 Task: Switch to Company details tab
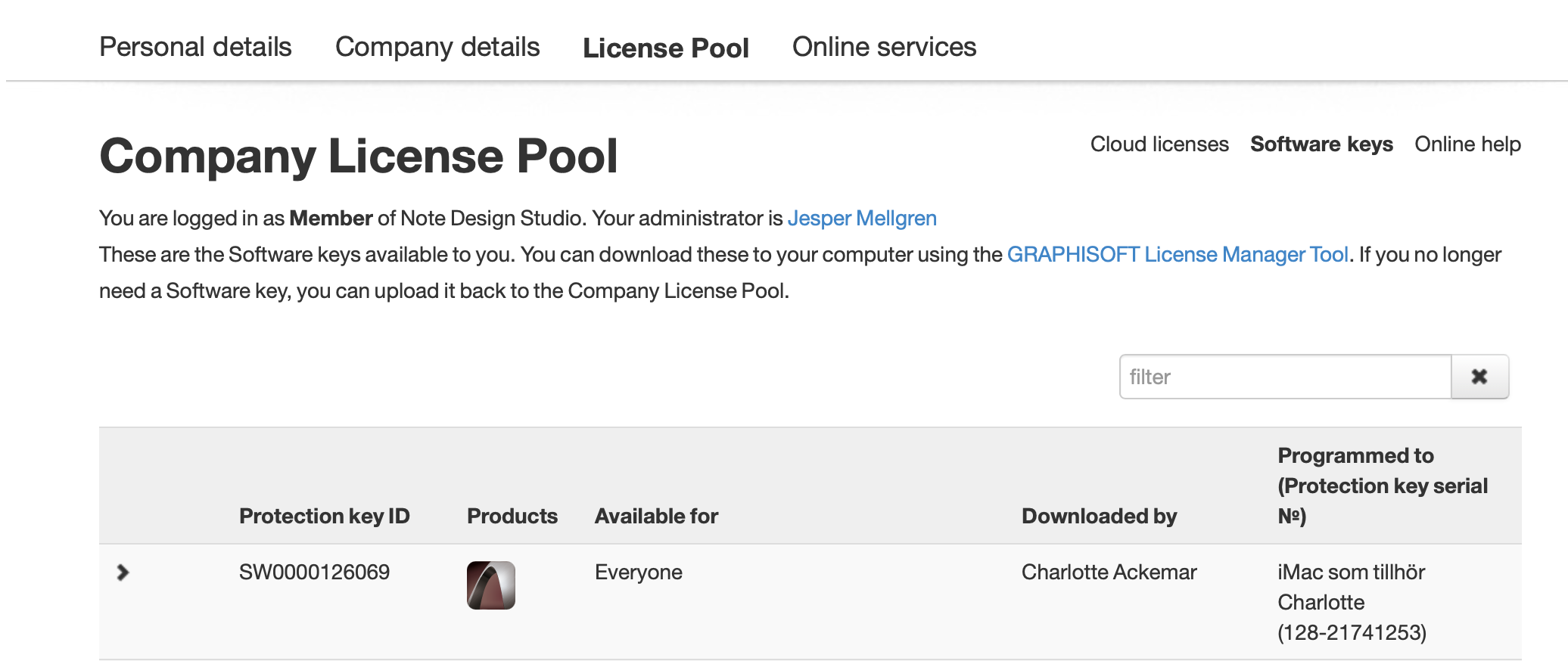point(437,47)
